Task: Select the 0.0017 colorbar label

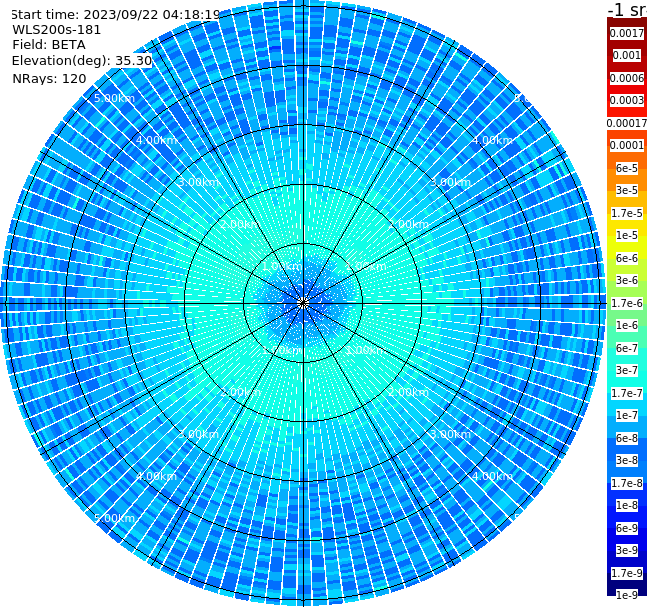Action: pyautogui.click(x=627, y=33)
